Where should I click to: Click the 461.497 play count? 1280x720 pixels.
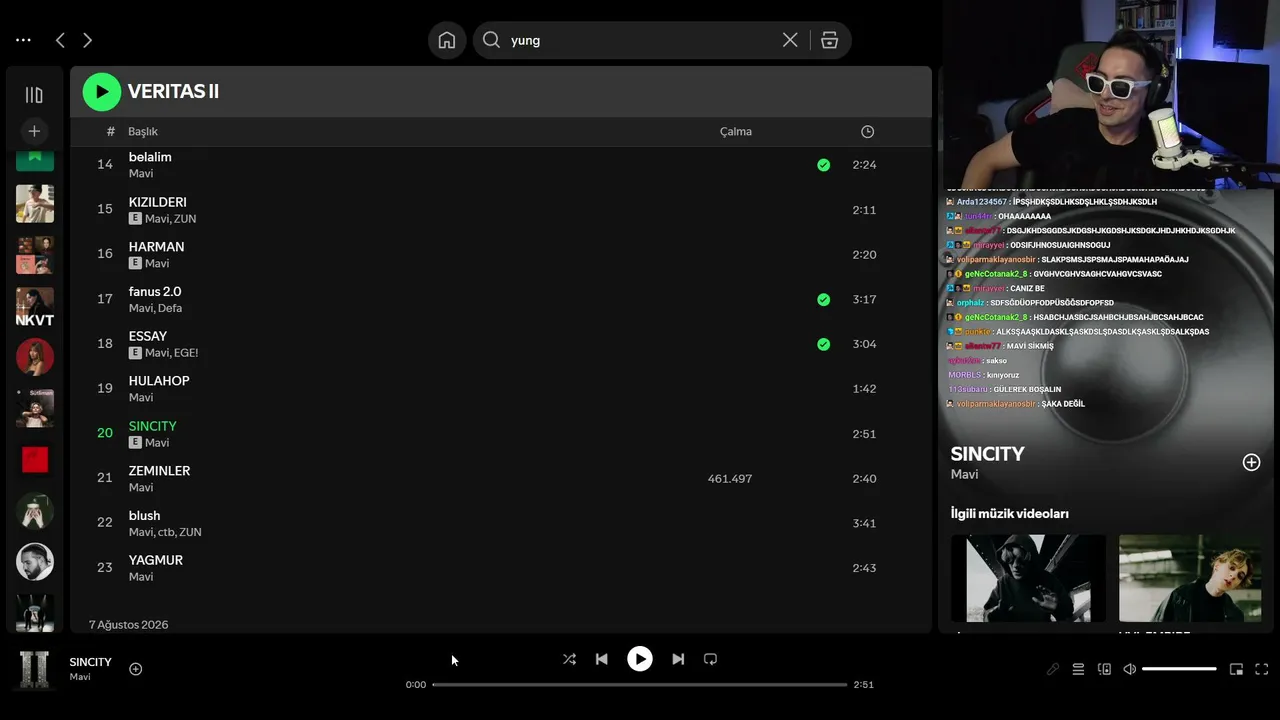point(730,479)
